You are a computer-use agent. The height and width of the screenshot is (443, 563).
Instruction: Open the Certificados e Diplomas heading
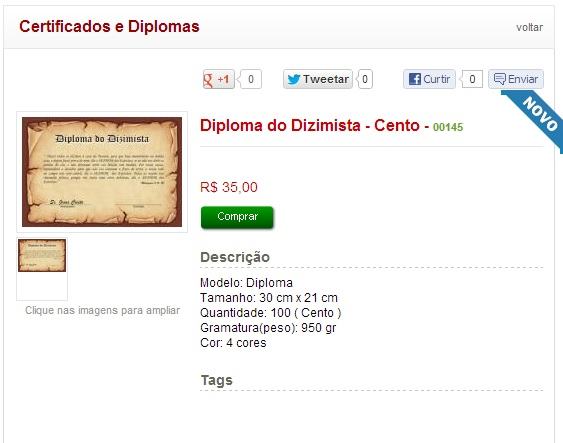pyautogui.click(x=109, y=27)
